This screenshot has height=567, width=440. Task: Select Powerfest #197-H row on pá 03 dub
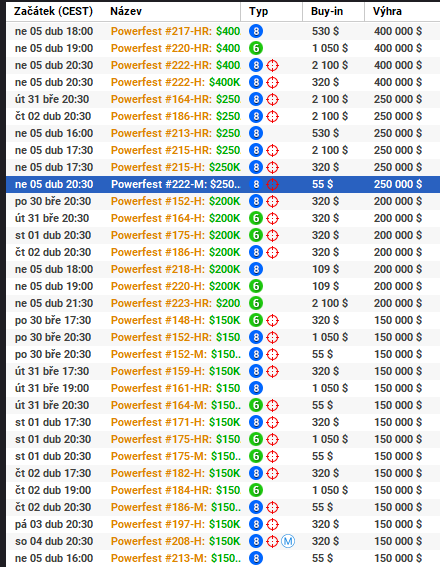click(223, 524)
